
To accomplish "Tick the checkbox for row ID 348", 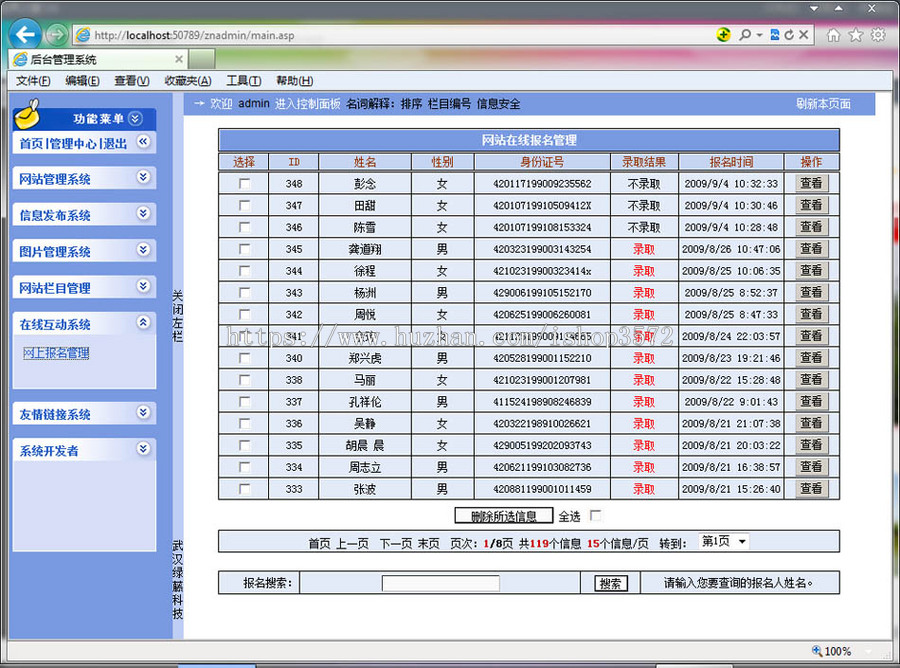I will click(245, 184).
